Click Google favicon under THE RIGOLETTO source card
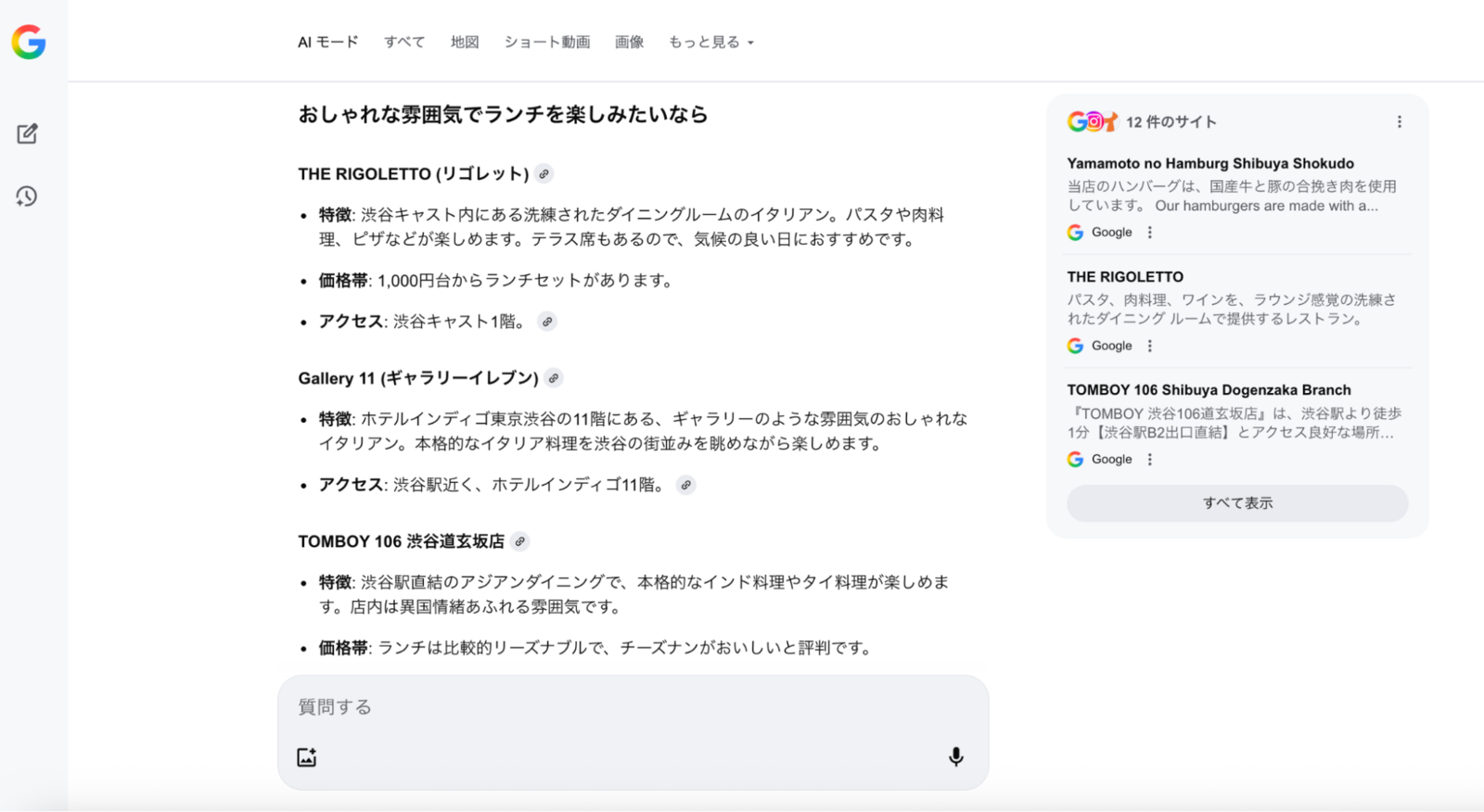The height and width of the screenshot is (812, 1484). pyautogui.click(x=1075, y=346)
